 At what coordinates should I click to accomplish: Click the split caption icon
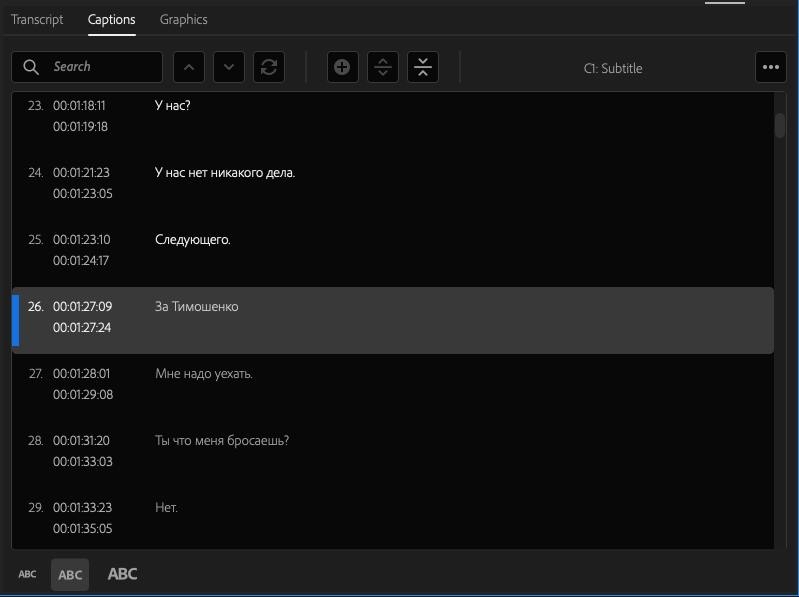pyautogui.click(x=382, y=67)
